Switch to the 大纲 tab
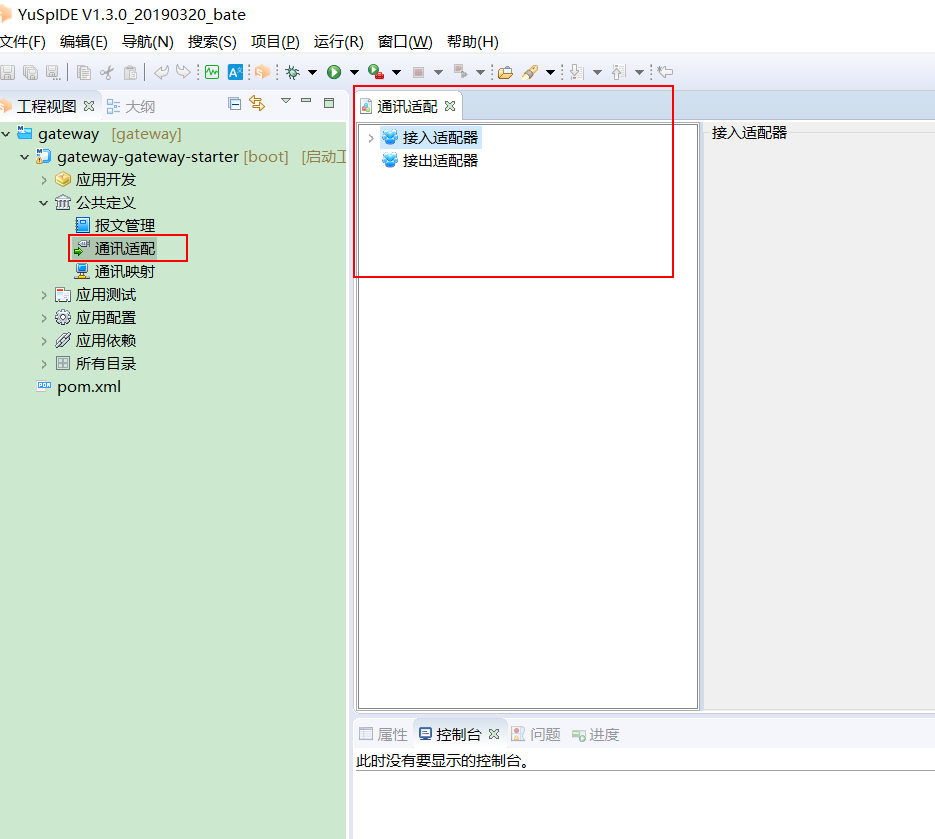Screen dimensions: 935x839 click(x=139, y=106)
